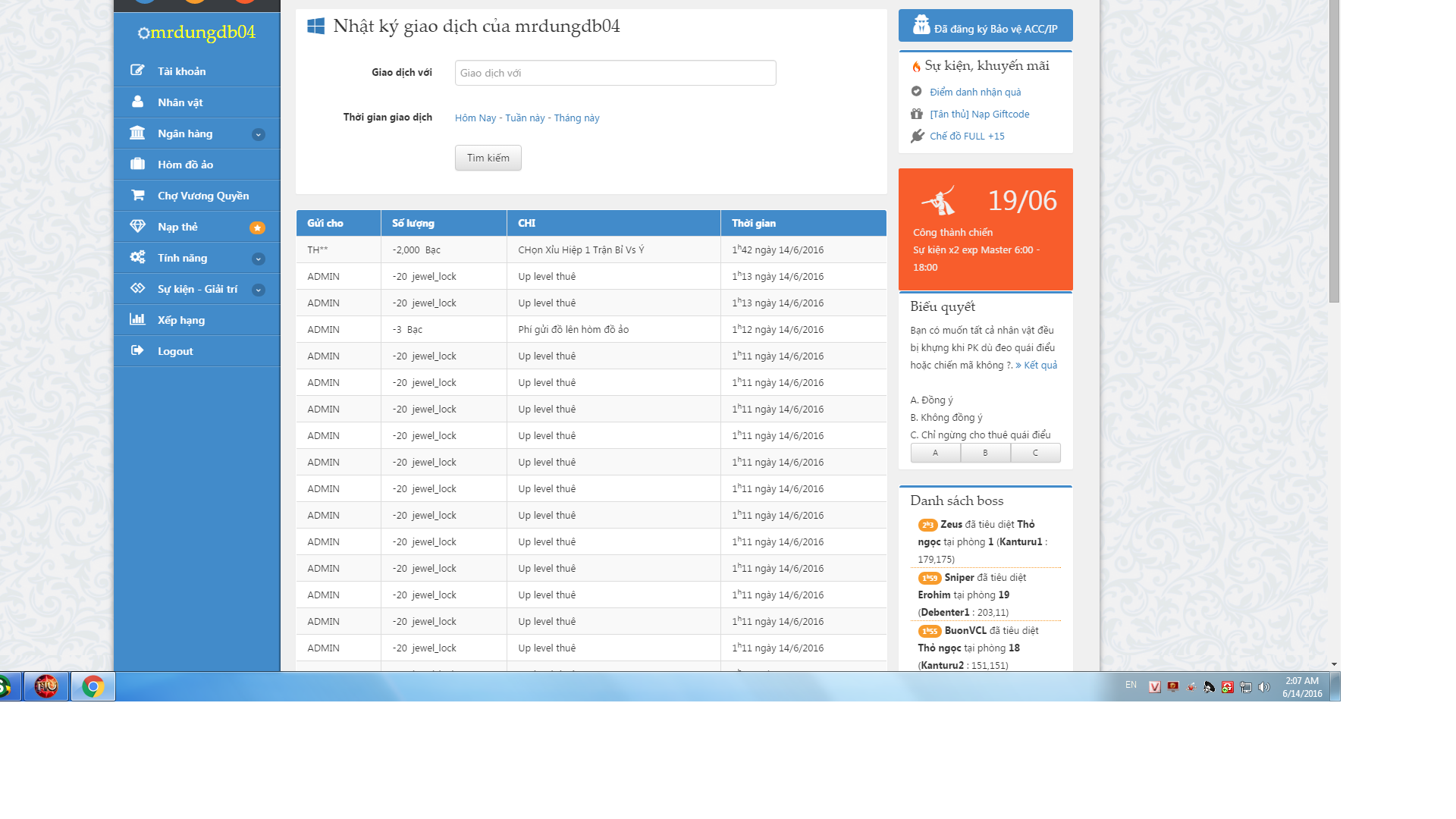The width and height of the screenshot is (1456, 819).
Task: Vote option B in the poll
Action: point(985,453)
